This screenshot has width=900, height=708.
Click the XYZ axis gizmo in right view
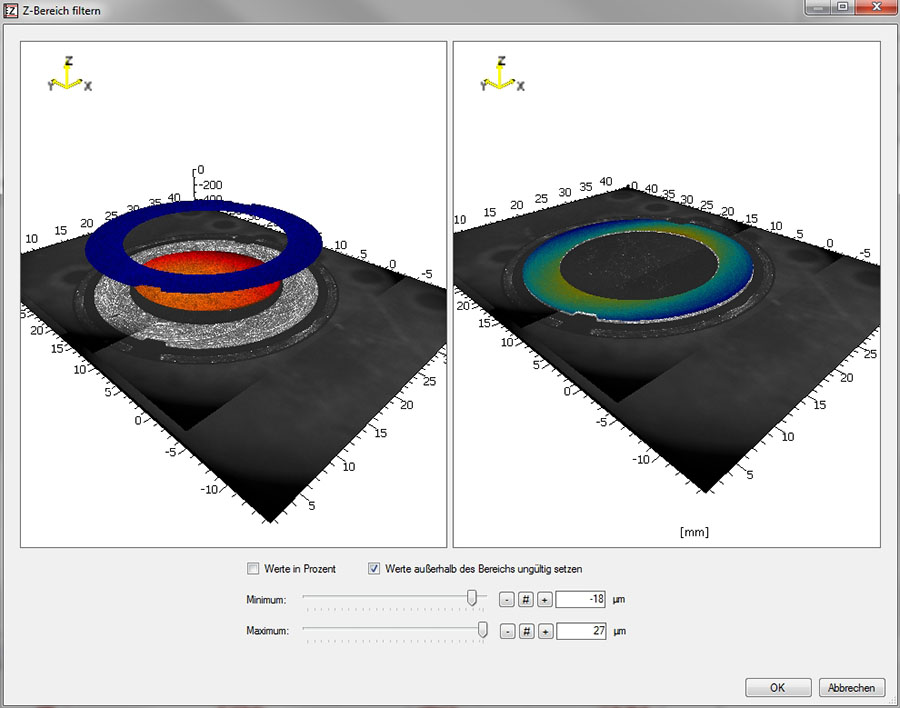tap(501, 76)
